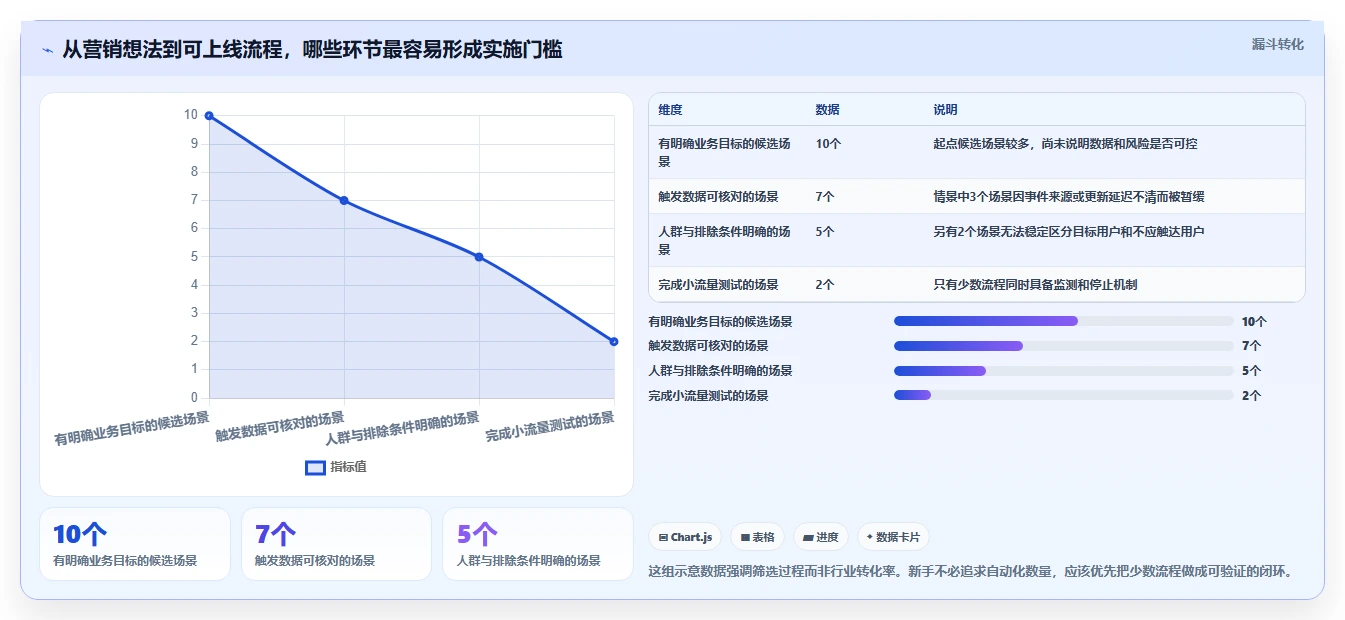Click the 5个 value in the table
Screen dimensions: 1345x620
[825, 232]
